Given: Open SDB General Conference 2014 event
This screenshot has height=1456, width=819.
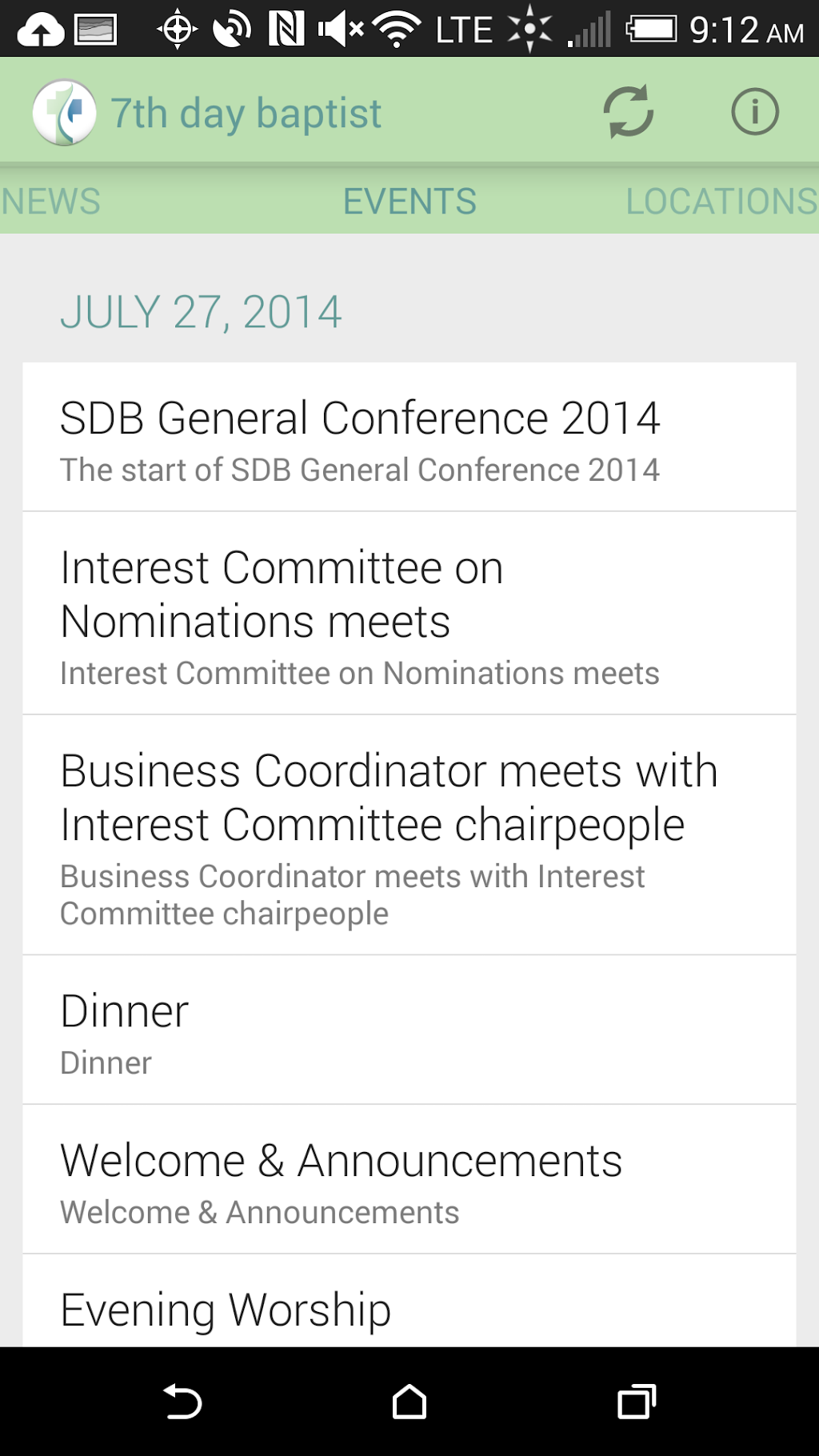Looking at the screenshot, I should pos(409,438).
